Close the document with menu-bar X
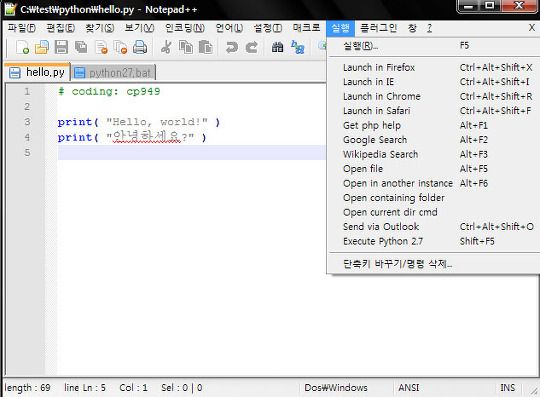The width and height of the screenshot is (540, 397). coord(532,28)
